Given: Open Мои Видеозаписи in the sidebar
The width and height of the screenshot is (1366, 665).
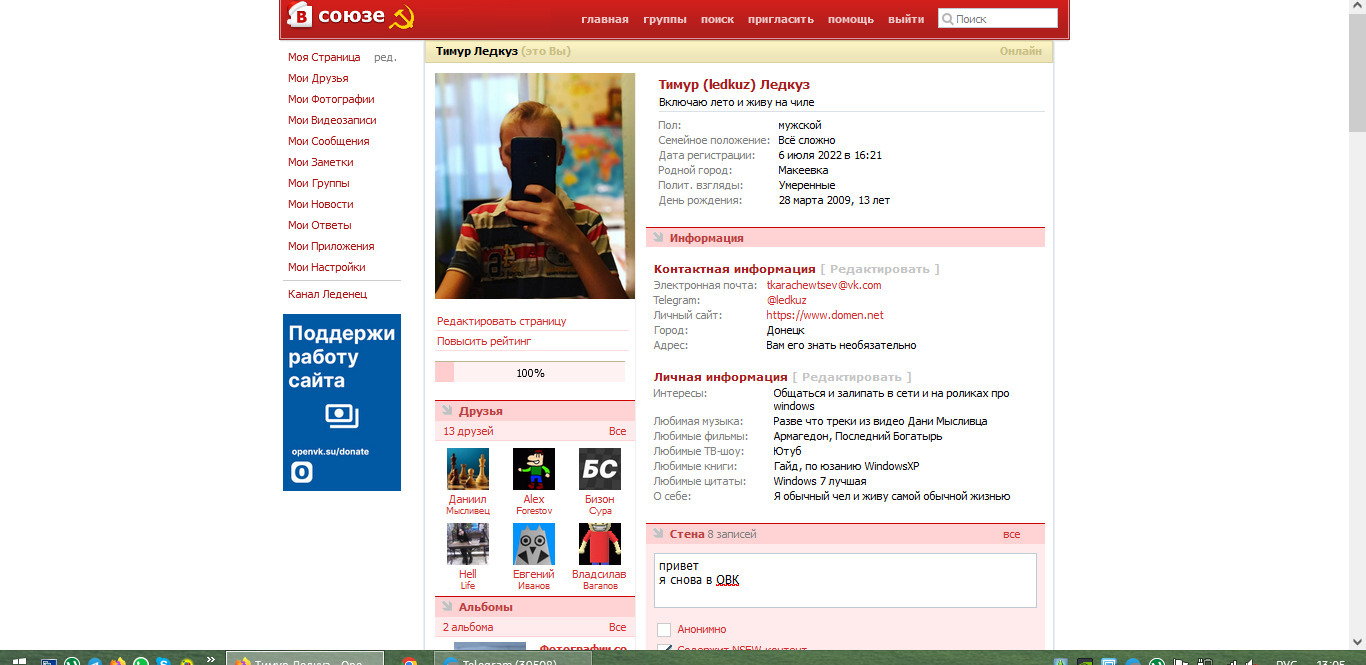Looking at the screenshot, I should tap(332, 120).
